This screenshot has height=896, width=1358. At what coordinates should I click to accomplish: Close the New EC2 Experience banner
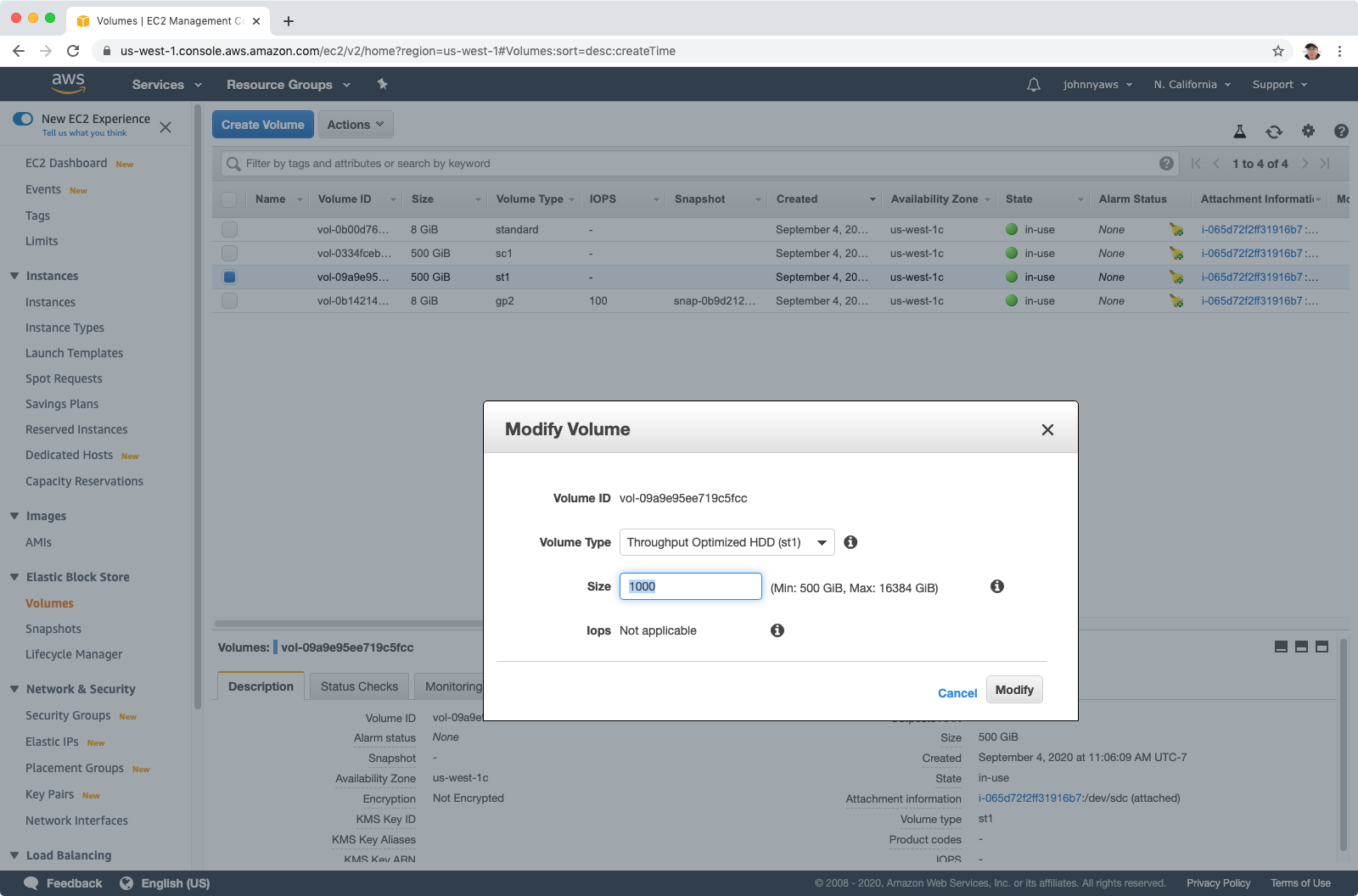166,127
